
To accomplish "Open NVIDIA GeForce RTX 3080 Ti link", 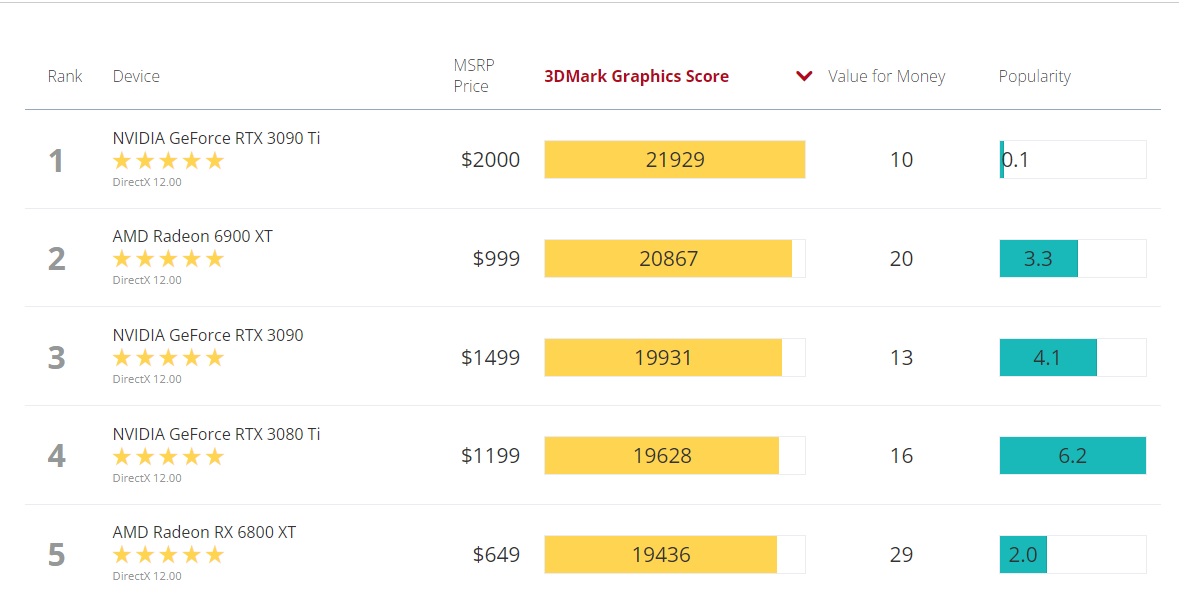I will point(216,434).
